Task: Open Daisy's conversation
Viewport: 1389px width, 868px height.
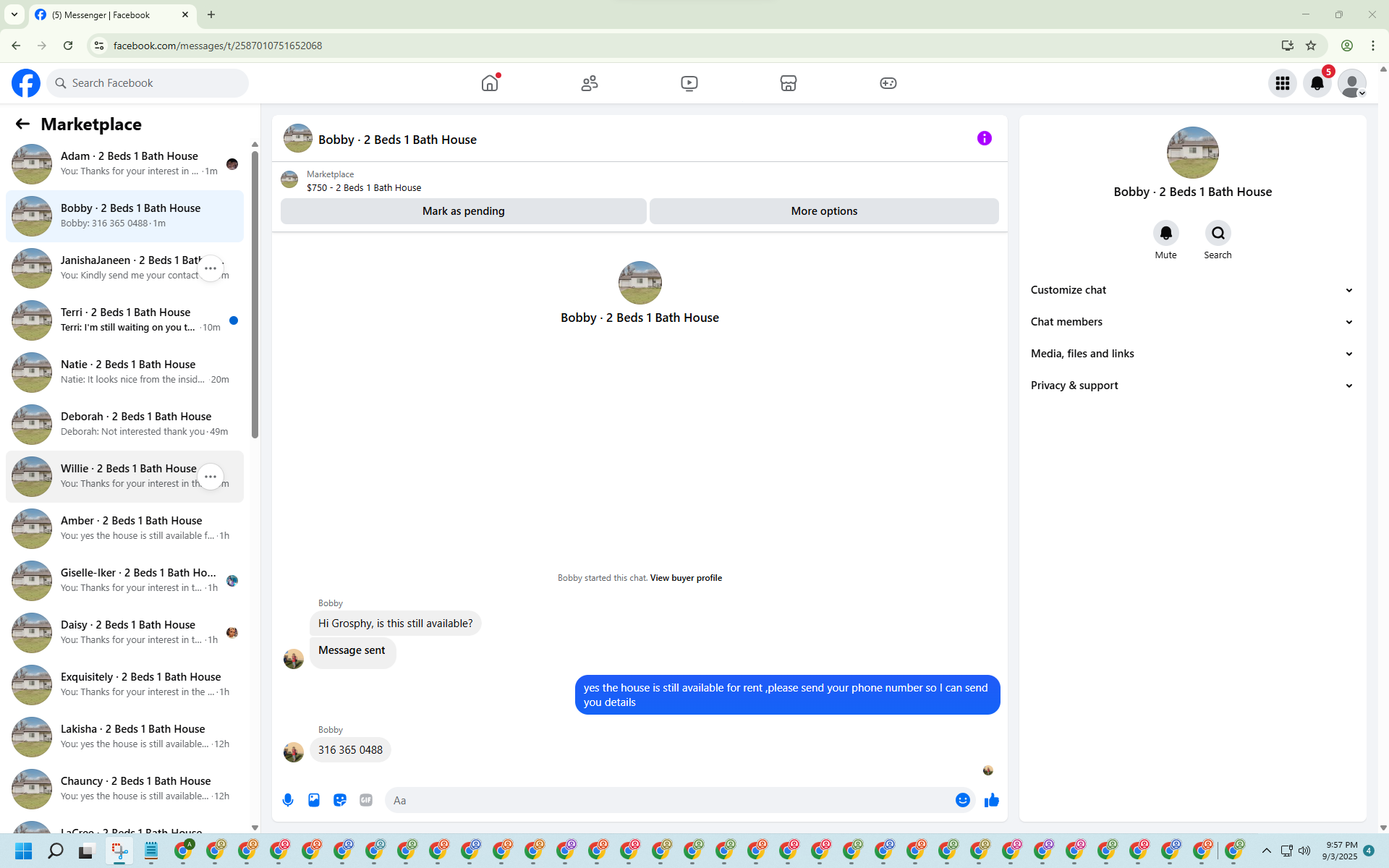Action: pyautogui.click(x=124, y=633)
